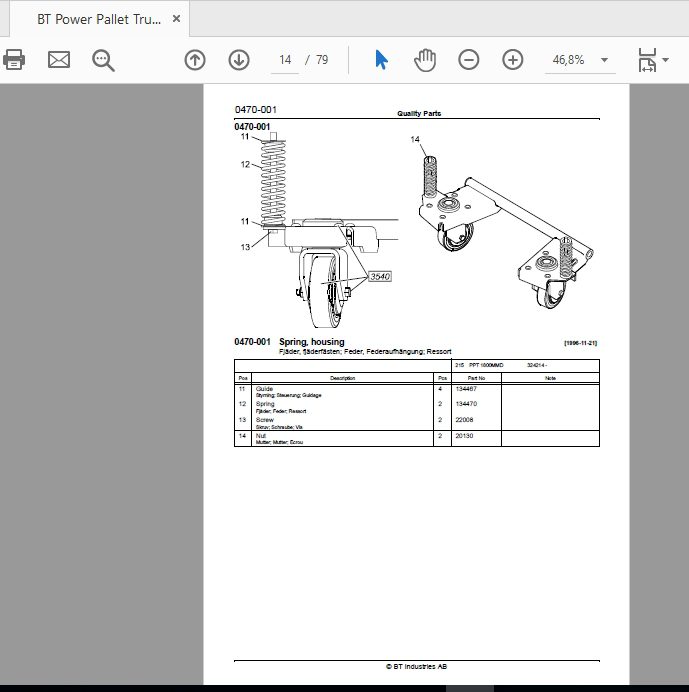This screenshot has height=692, width=689.
Task: Click the 'Description' column header
Action: point(343,378)
